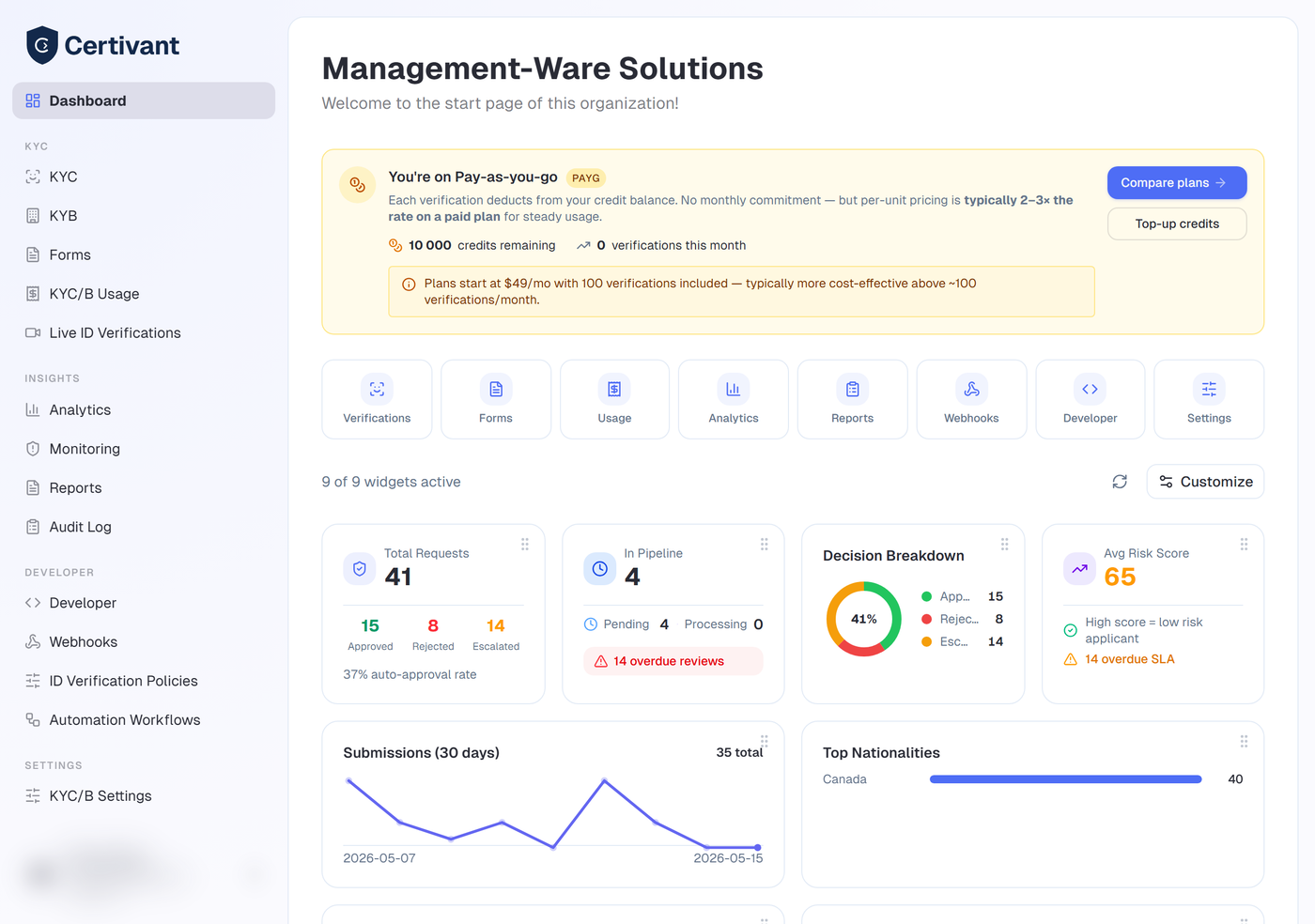Screen dimensions: 1315x924
Task: Click the credits coins icon in banner
Action: [x=358, y=185]
